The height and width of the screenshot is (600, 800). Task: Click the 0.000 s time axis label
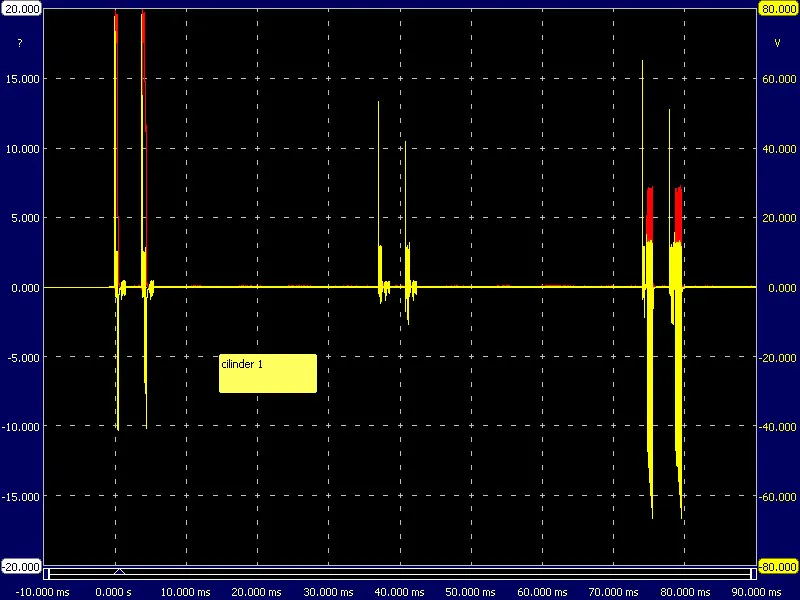point(113,592)
